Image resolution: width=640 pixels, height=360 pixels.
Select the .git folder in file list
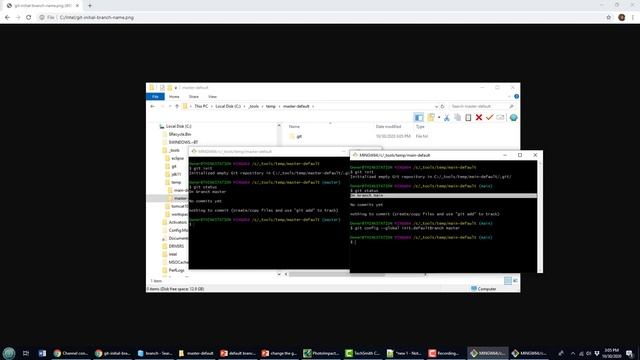tap(296, 136)
